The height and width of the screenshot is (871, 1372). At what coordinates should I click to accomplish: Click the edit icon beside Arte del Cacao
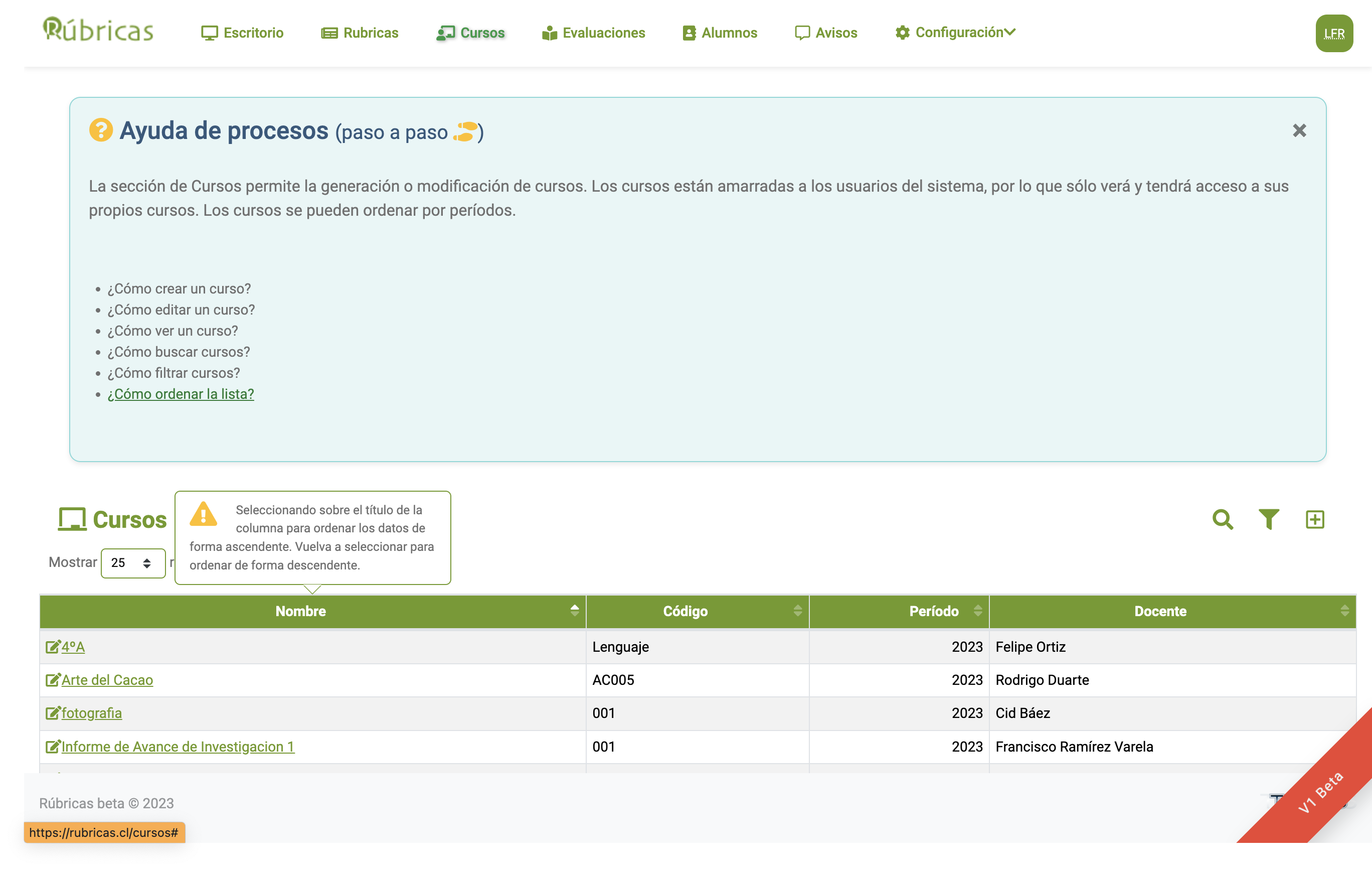pyautogui.click(x=53, y=679)
